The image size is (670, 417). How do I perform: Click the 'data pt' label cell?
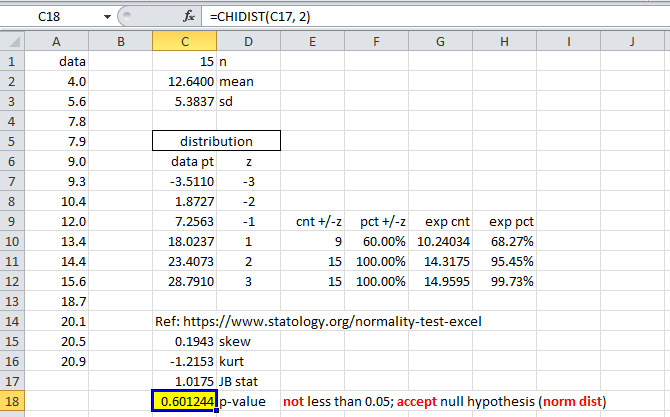pyautogui.click(x=185, y=162)
